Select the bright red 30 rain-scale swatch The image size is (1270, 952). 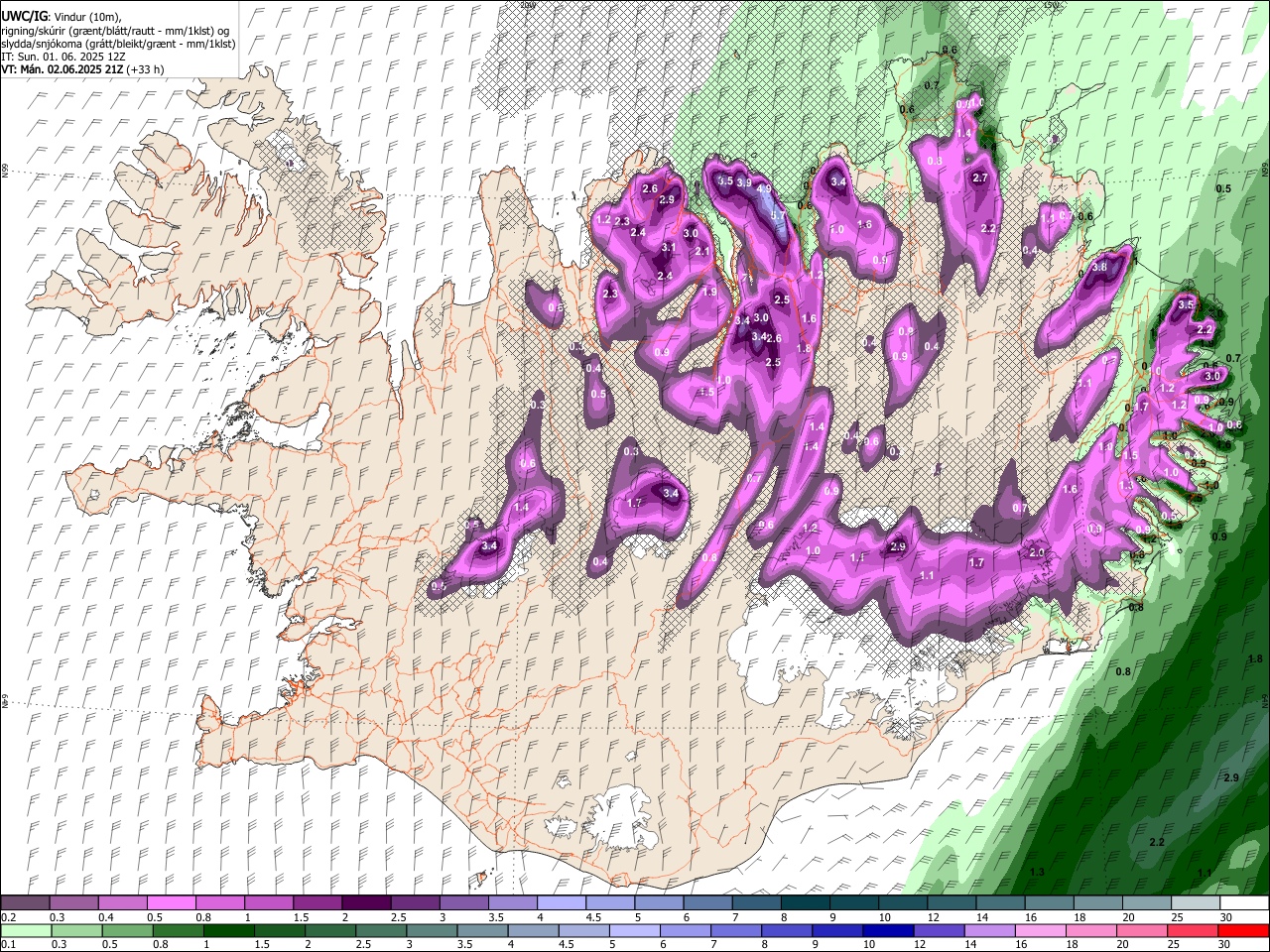1243,930
